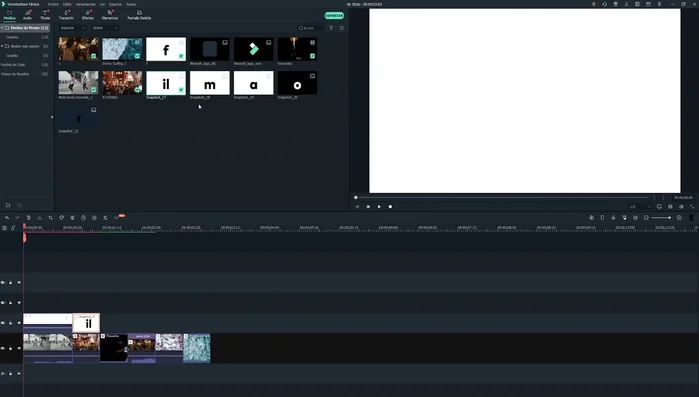Image resolution: width=699 pixels, height=397 pixels.
Task: Click the Undo icon in timeline toolbar
Action: (x=7, y=217)
